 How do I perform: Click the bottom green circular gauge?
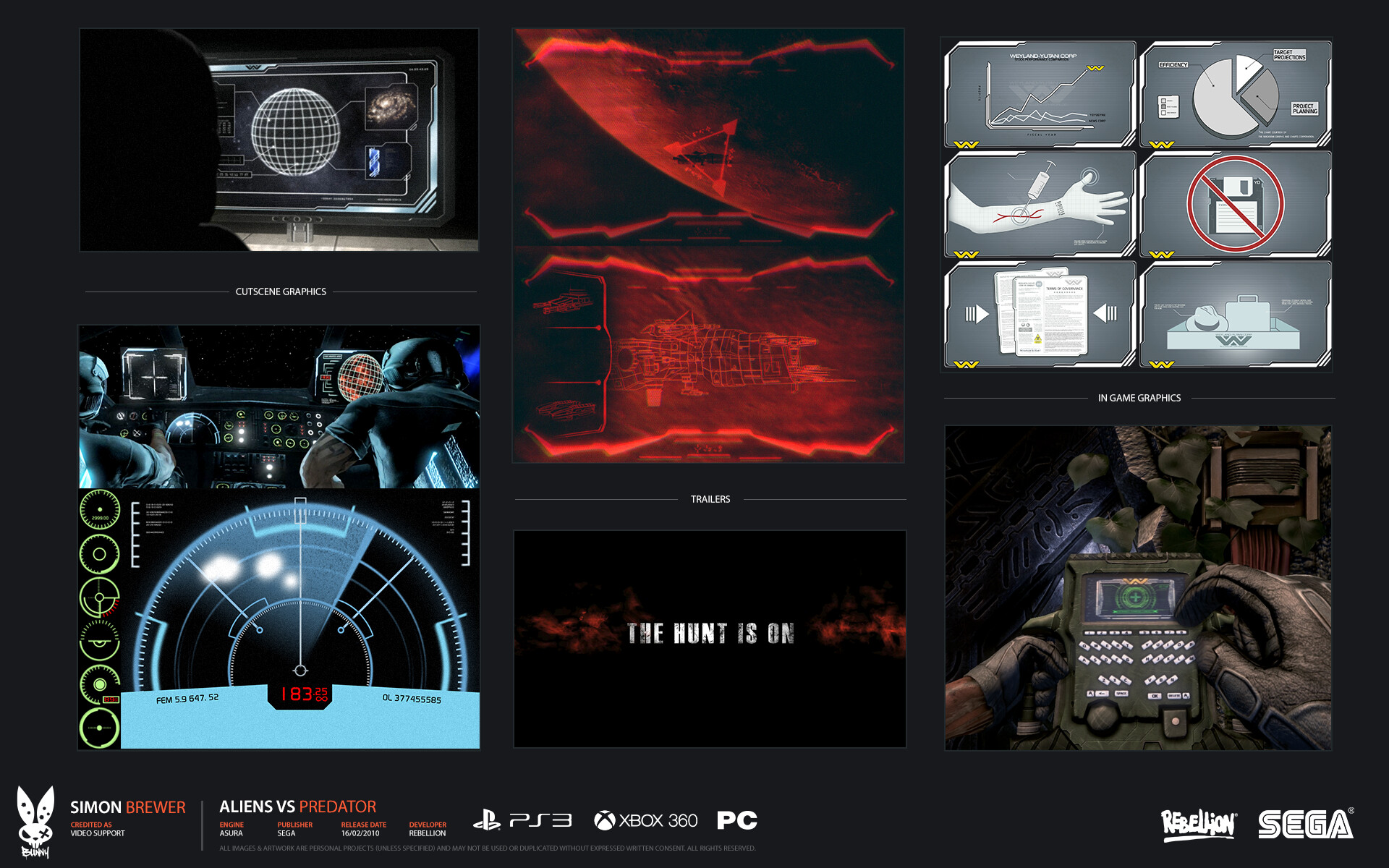click(100, 728)
